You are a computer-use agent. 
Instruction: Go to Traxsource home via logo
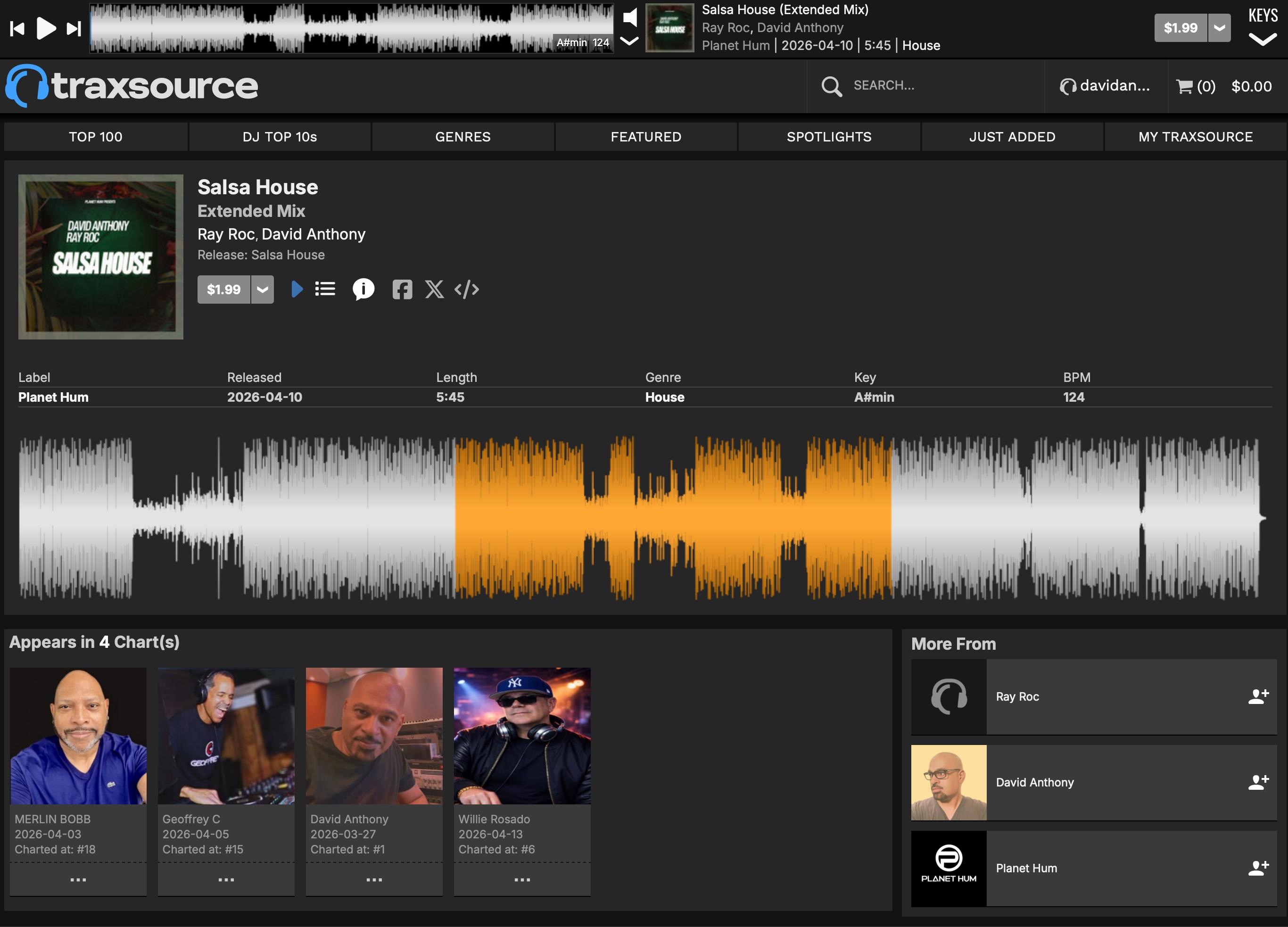[x=132, y=86]
